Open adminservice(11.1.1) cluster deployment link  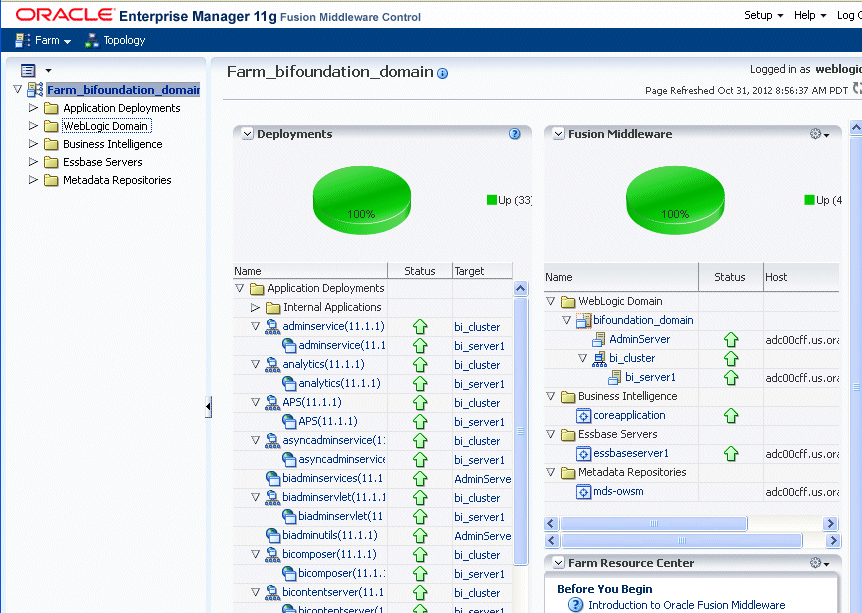tap(333, 326)
